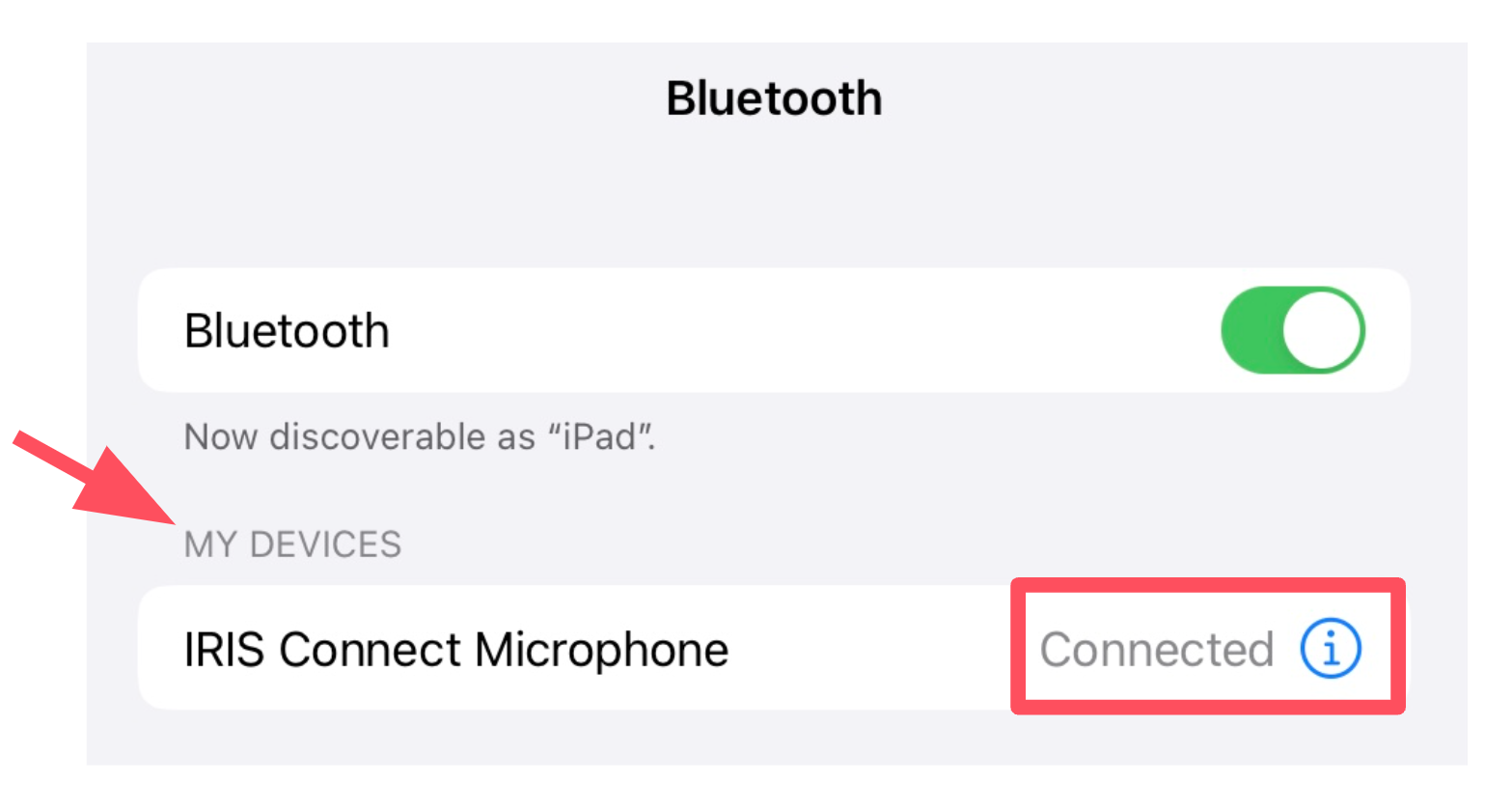Screen dimensions: 1512x810
Task: Select the IRIS Connect Microphone device name
Action: tap(455, 650)
